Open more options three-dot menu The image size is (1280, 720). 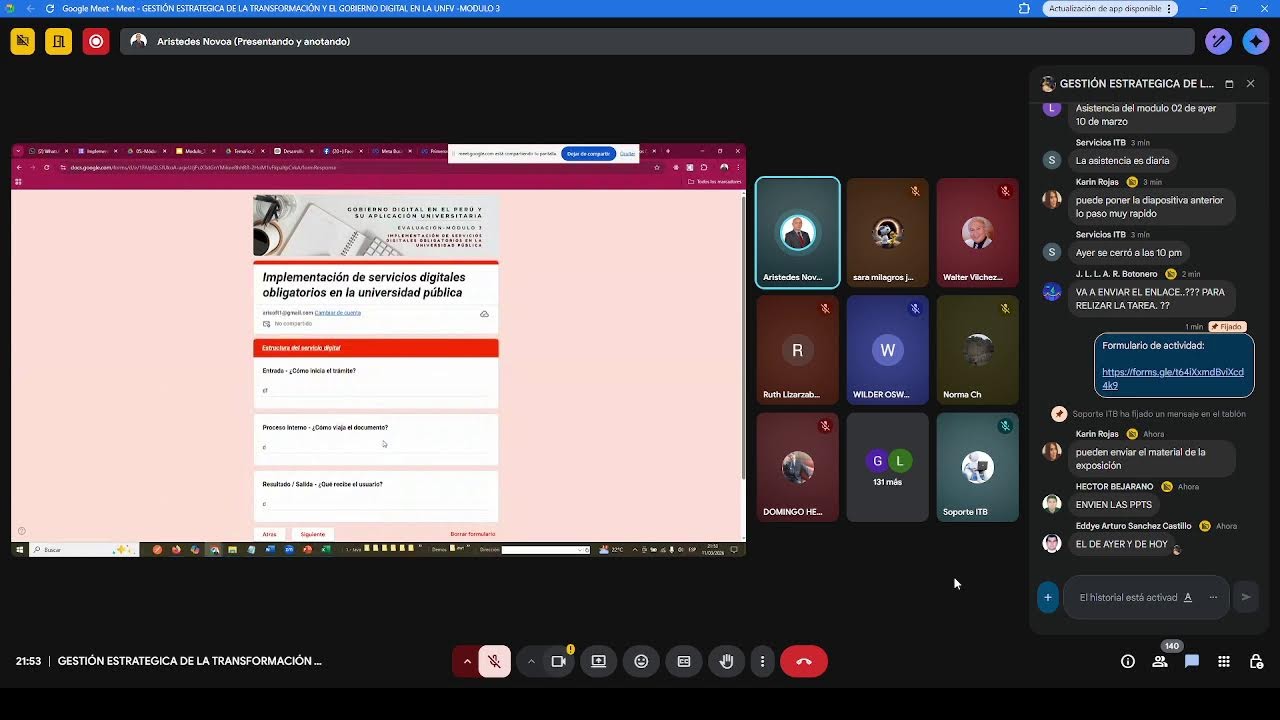(x=762, y=661)
